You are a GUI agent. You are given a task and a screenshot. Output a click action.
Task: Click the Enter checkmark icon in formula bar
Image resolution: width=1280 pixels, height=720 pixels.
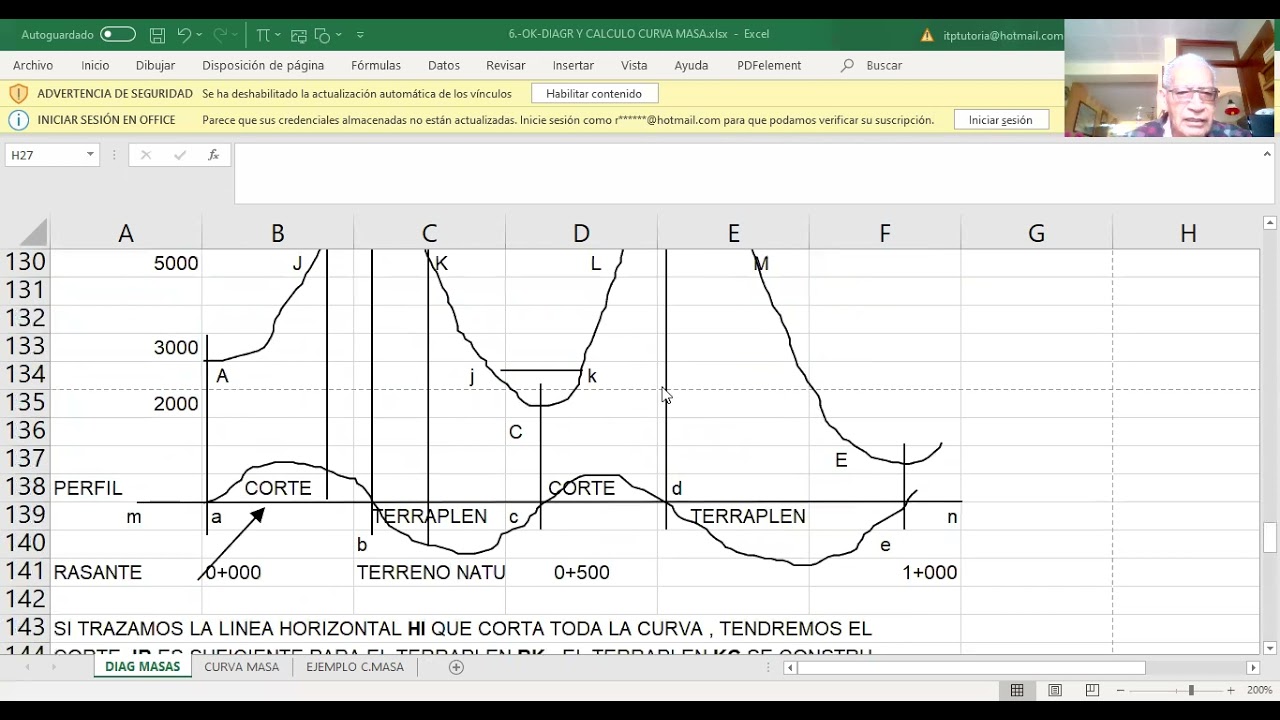tap(180, 155)
